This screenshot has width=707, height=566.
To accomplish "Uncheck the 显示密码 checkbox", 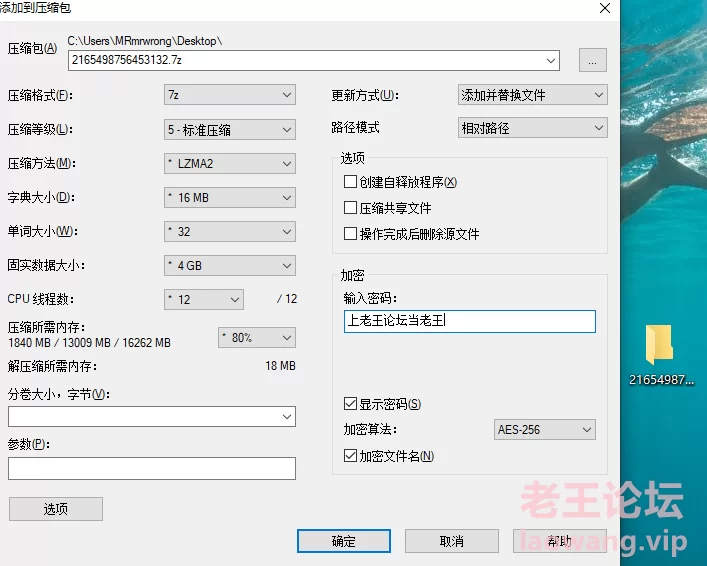I will tap(350, 403).
